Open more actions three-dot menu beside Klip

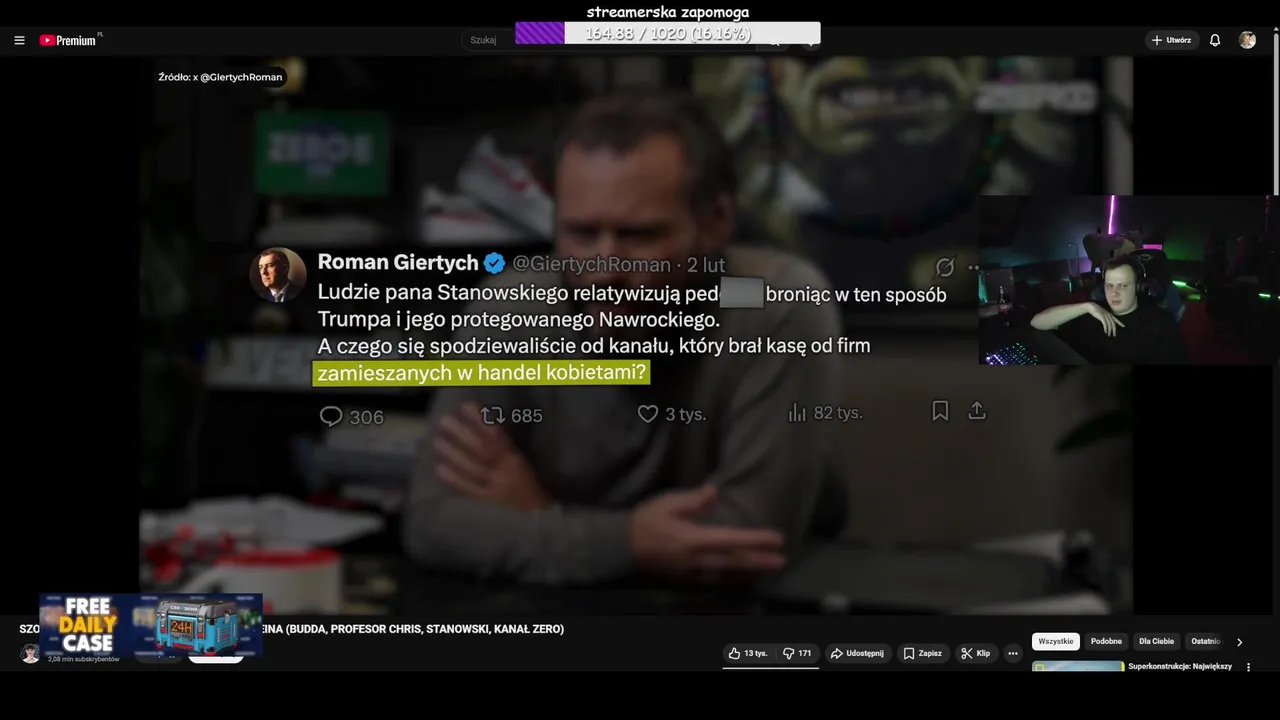point(1013,653)
